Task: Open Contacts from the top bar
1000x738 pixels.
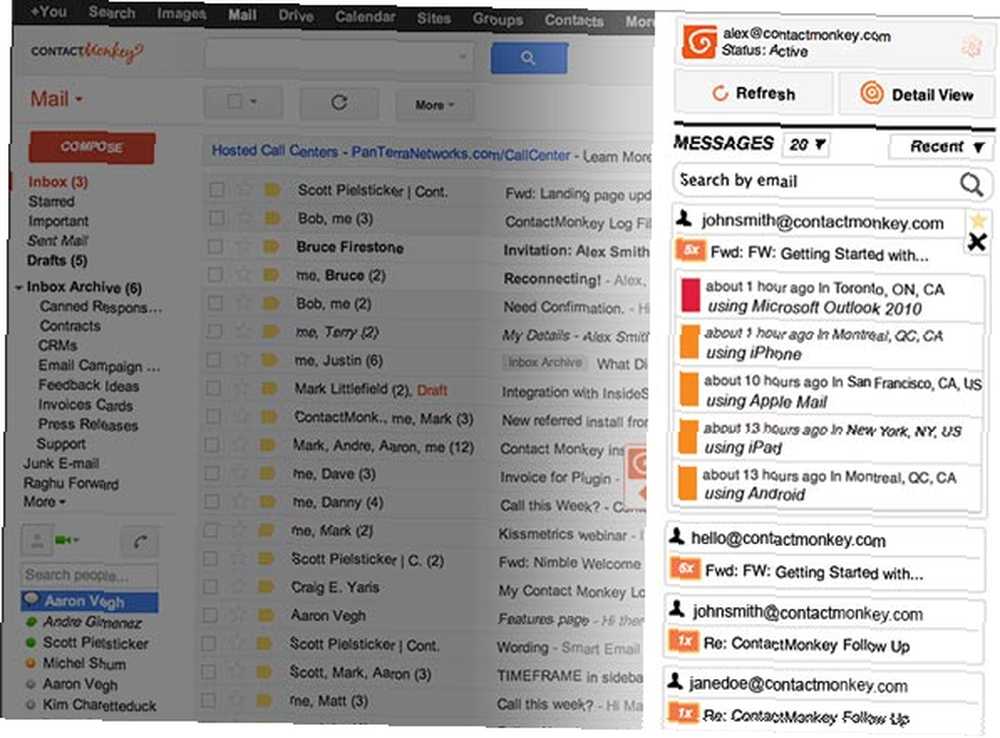Action: click(574, 20)
